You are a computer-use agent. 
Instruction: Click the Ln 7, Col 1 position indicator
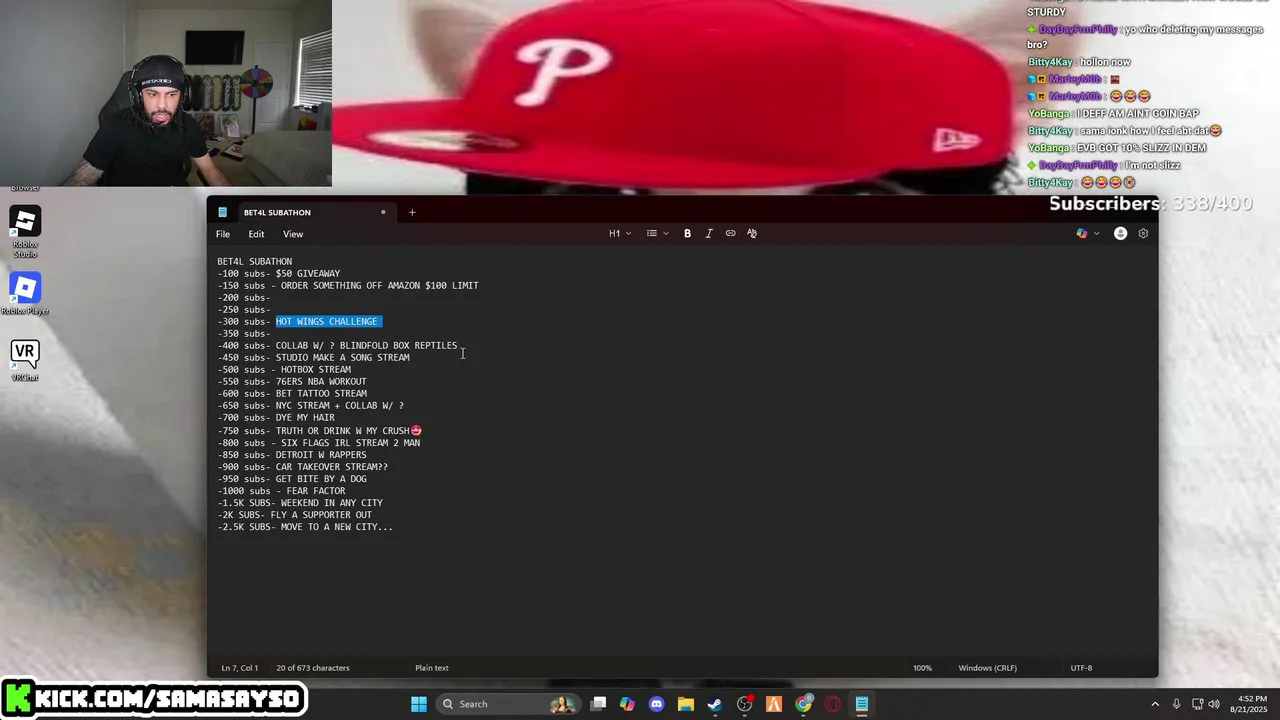click(240, 668)
